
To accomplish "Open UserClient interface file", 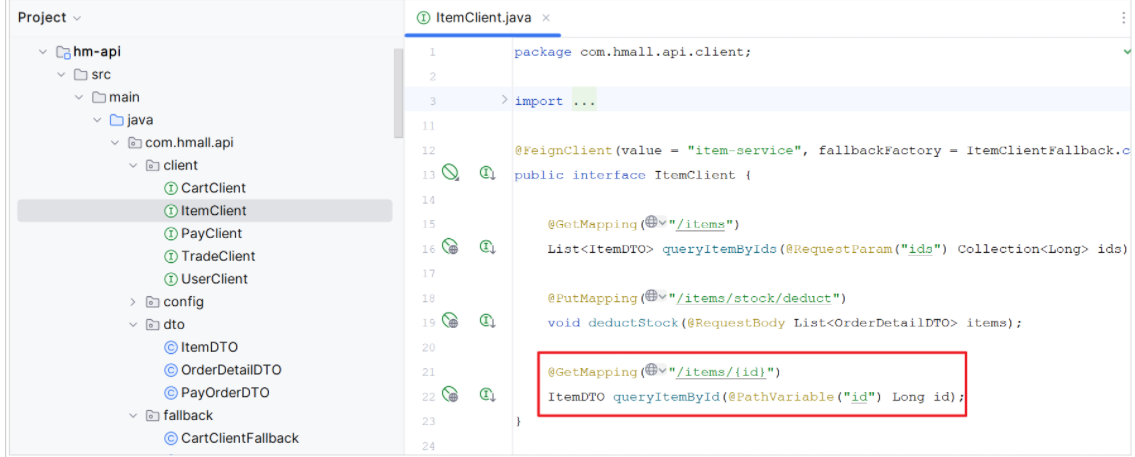I will point(214,279).
